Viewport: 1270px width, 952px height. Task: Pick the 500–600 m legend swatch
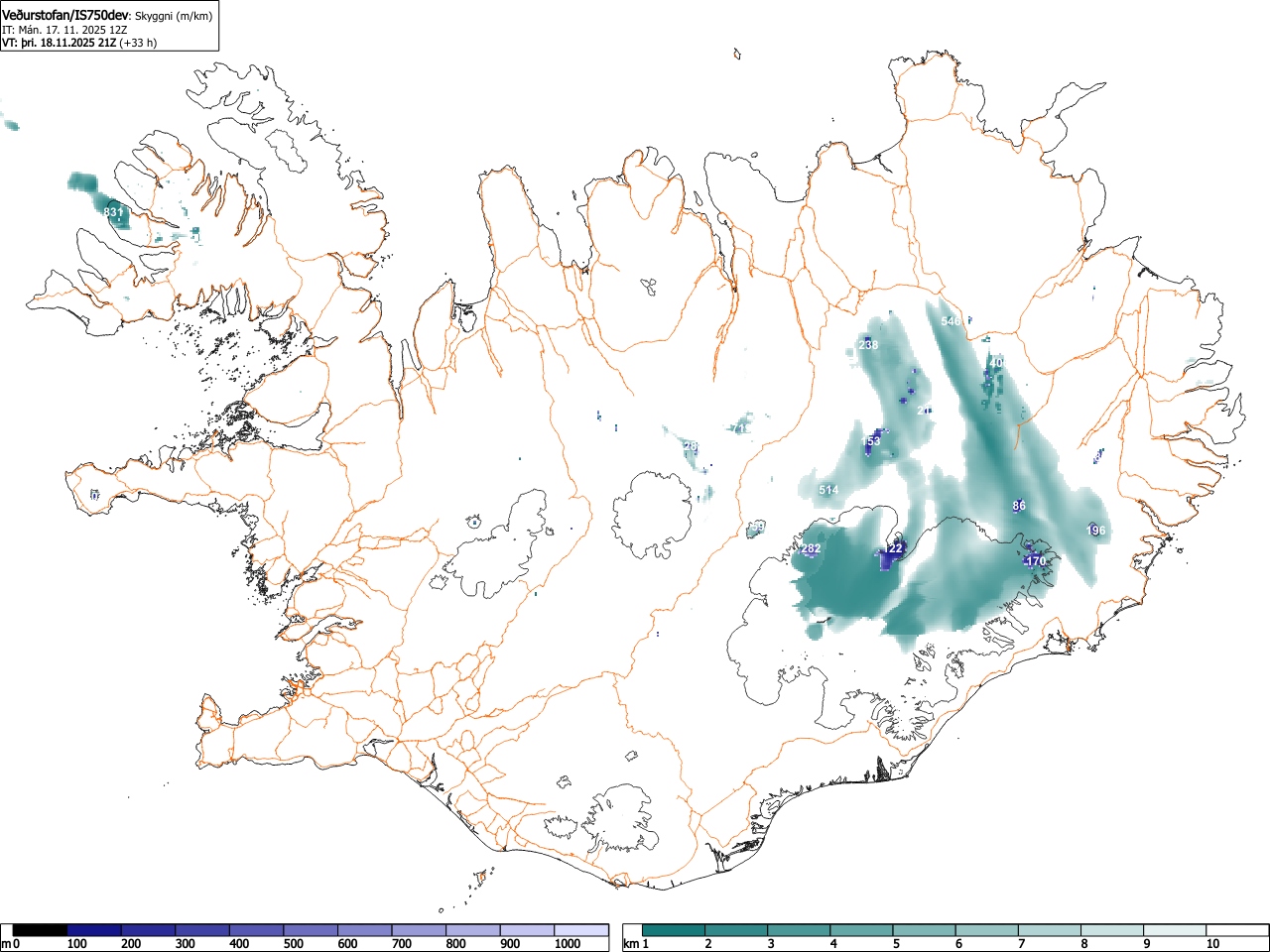(311, 930)
